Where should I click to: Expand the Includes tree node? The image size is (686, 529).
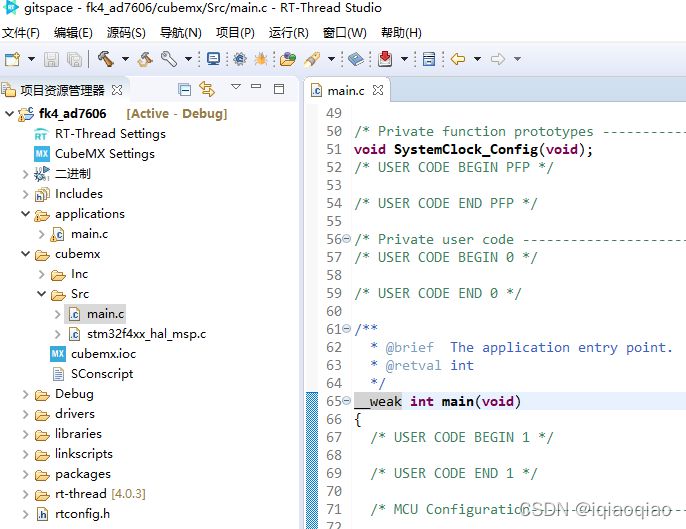25,194
